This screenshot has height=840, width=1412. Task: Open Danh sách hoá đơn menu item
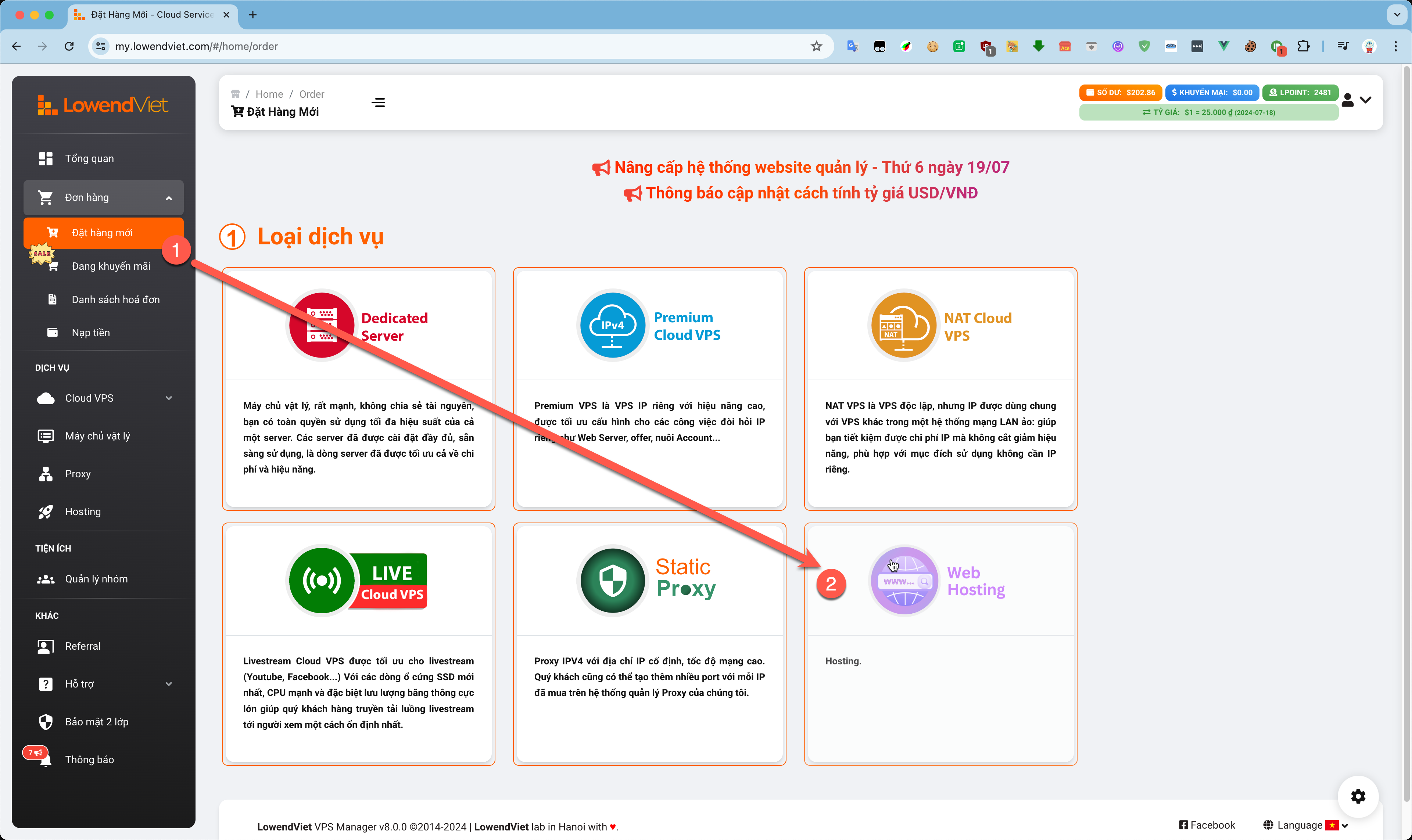tap(115, 299)
